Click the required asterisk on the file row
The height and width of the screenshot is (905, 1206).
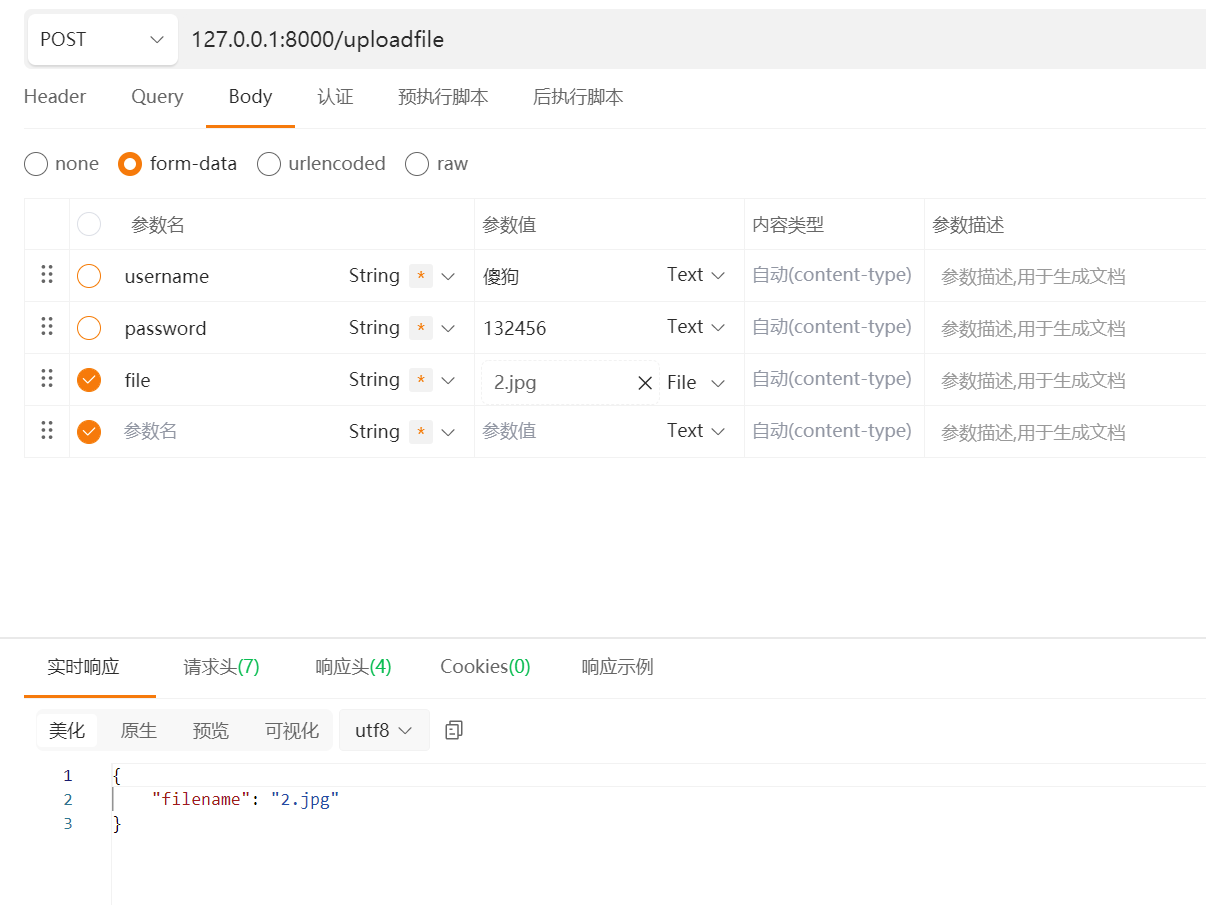click(421, 380)
